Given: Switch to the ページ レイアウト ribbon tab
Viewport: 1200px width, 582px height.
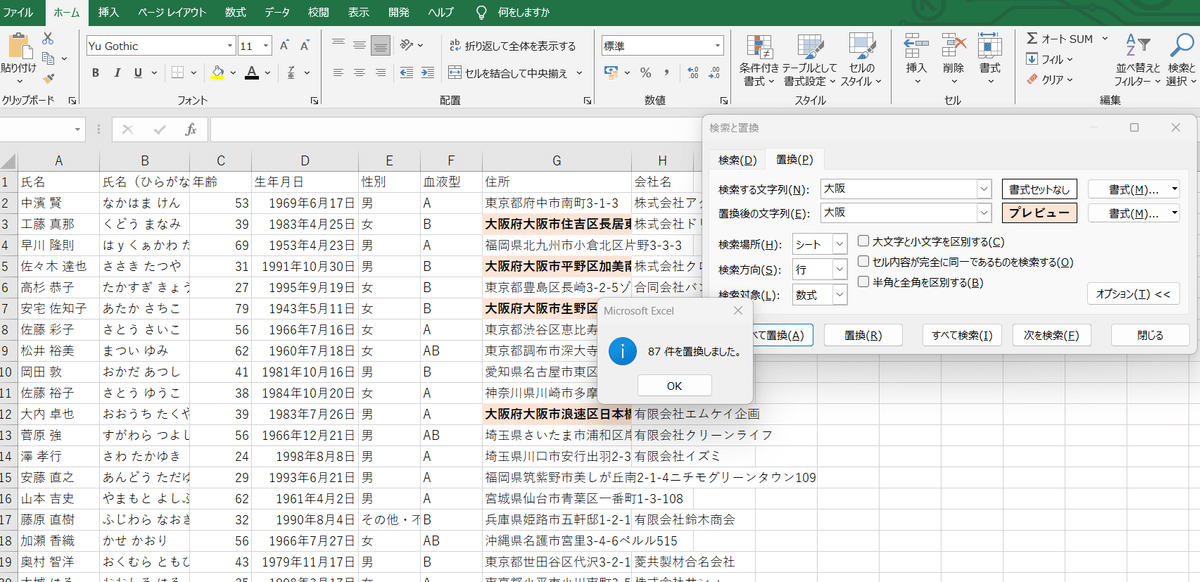Looking at the screenshot, I should tap(170, 12).
